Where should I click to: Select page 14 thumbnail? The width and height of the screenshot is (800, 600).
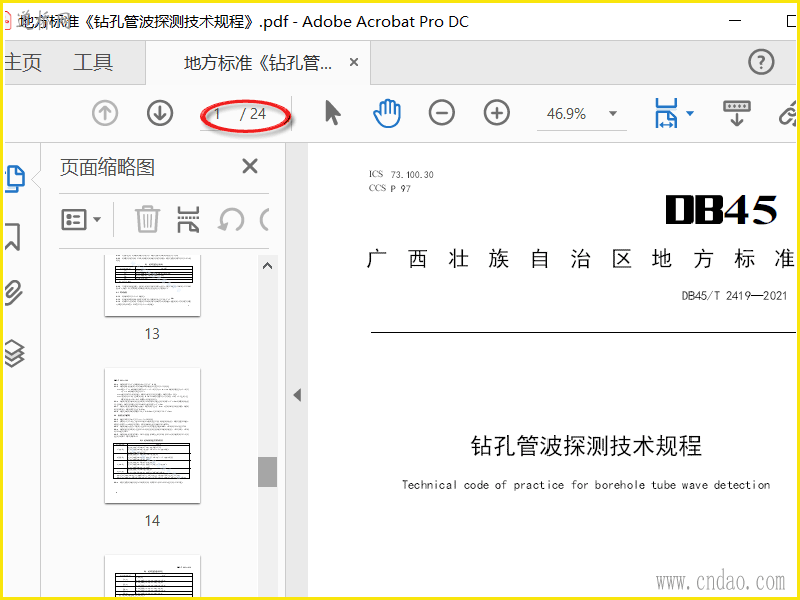click(152, 435)
